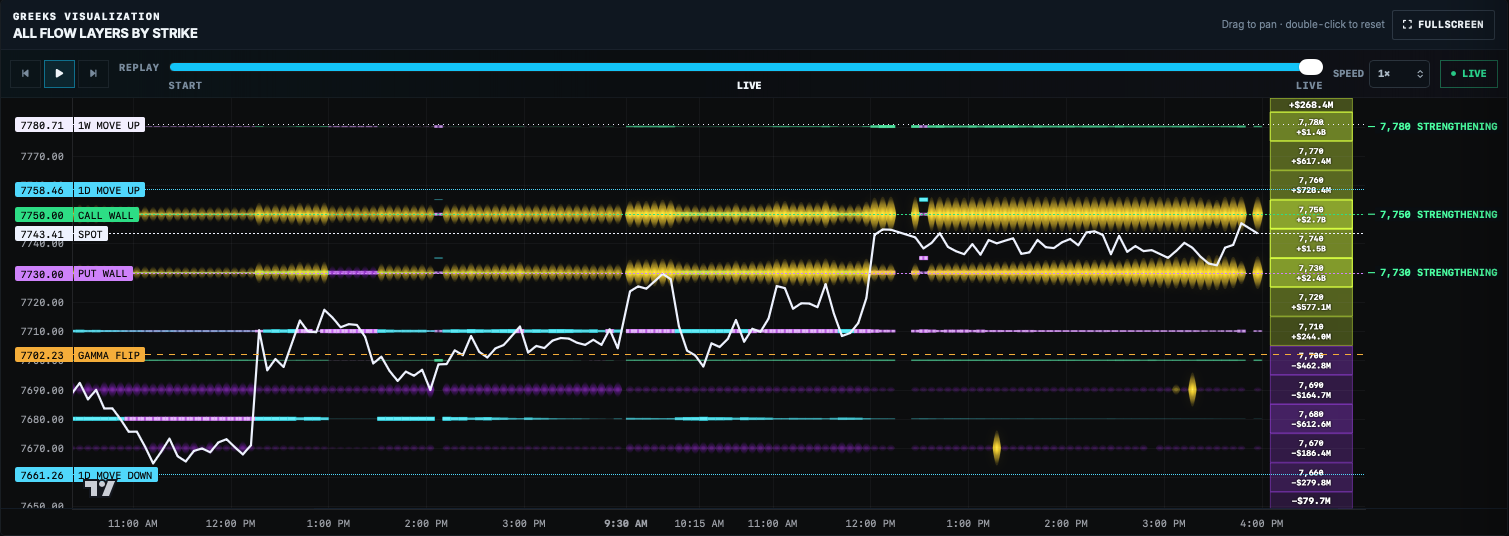This screenshot has height=536, width=1509.
Task: Click the 7,710 +$244.0M strike cell
Action: coord(1311,331)
